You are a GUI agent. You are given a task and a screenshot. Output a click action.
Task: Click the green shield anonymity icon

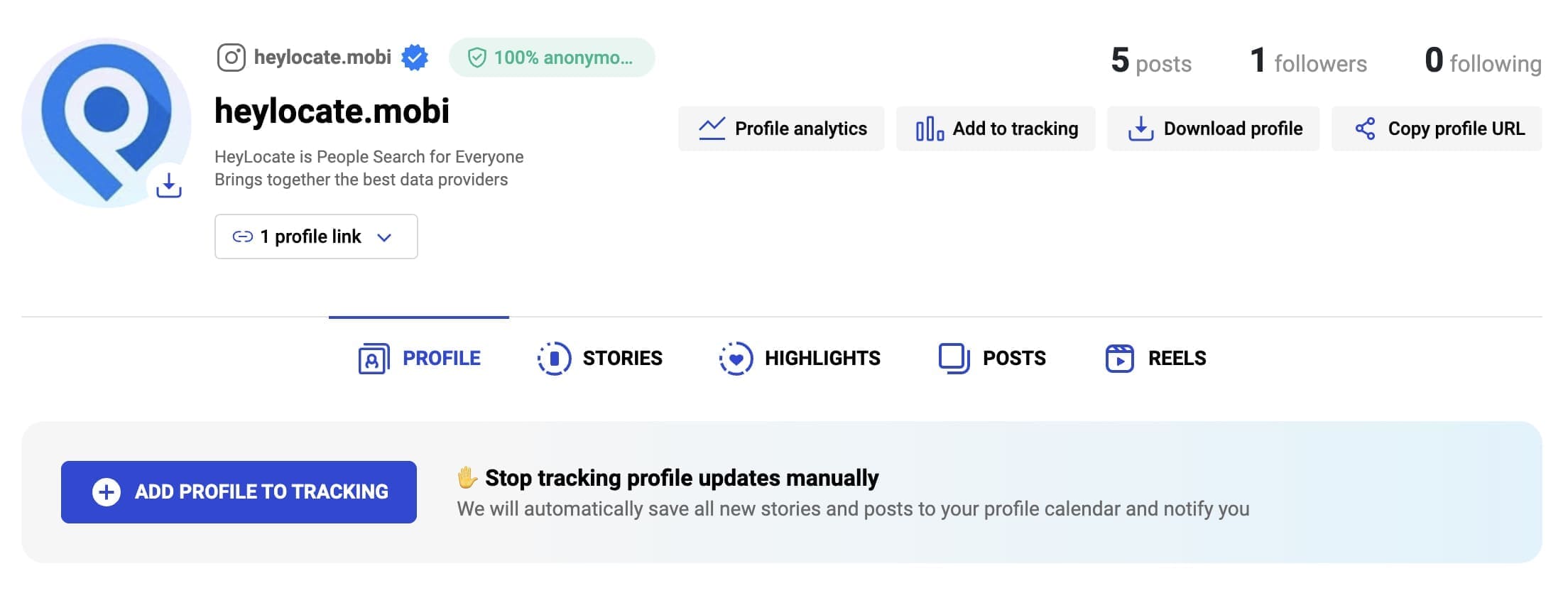[477, 58]
